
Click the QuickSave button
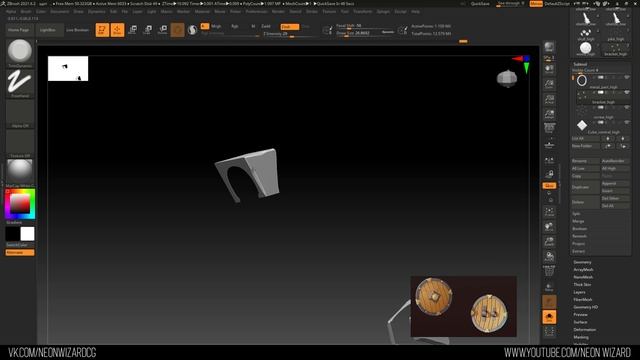tap(480, 4)
